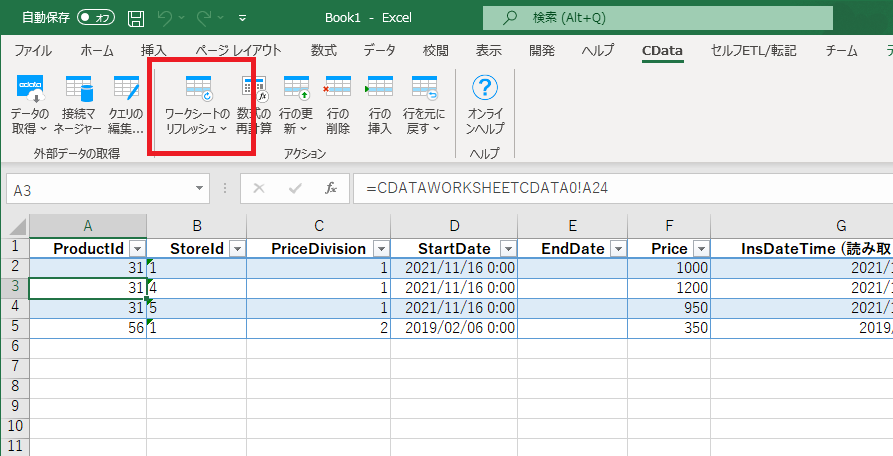Screen dimensions: 893x456
Task: Click the InsDateTime column header cell
Action: (802, 248)
